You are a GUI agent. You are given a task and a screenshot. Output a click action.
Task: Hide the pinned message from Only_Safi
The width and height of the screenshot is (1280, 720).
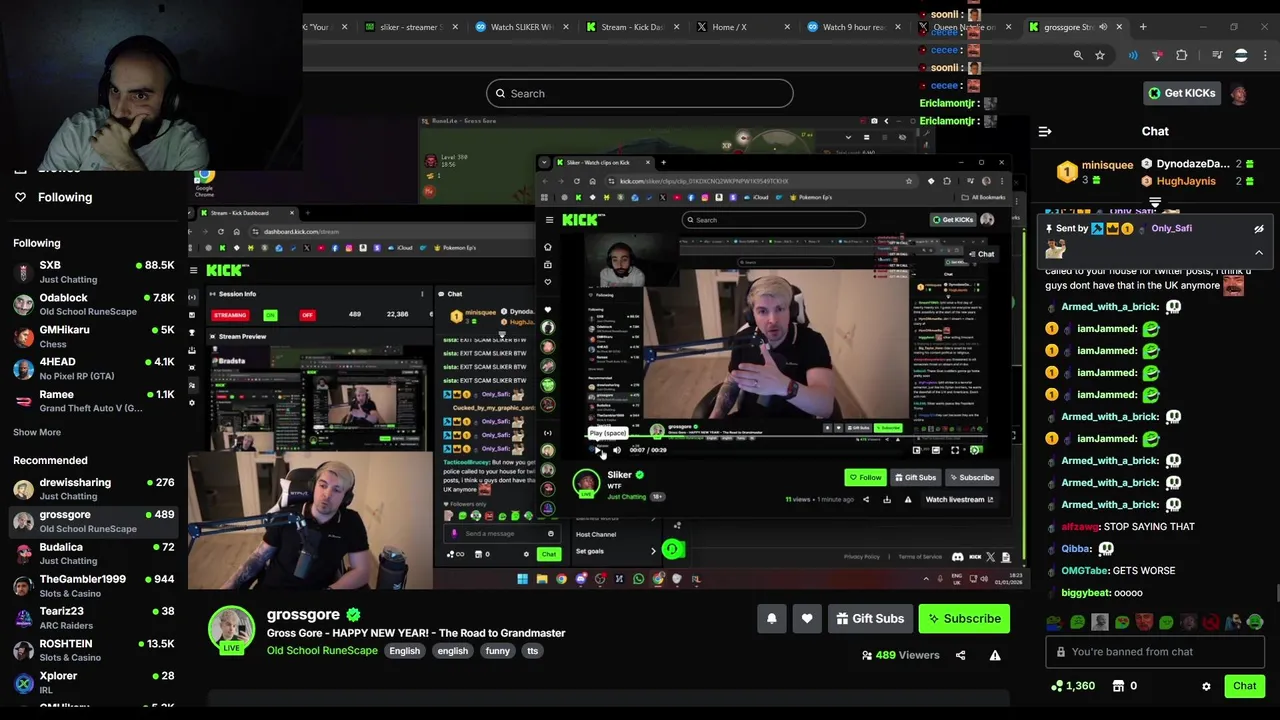pos(1259,229)
